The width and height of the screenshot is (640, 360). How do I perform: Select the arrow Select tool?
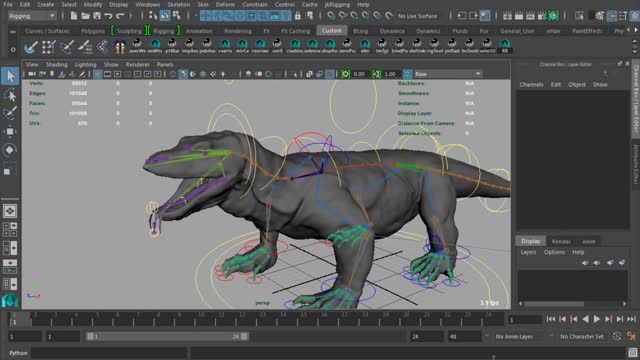tap(10, 76)
